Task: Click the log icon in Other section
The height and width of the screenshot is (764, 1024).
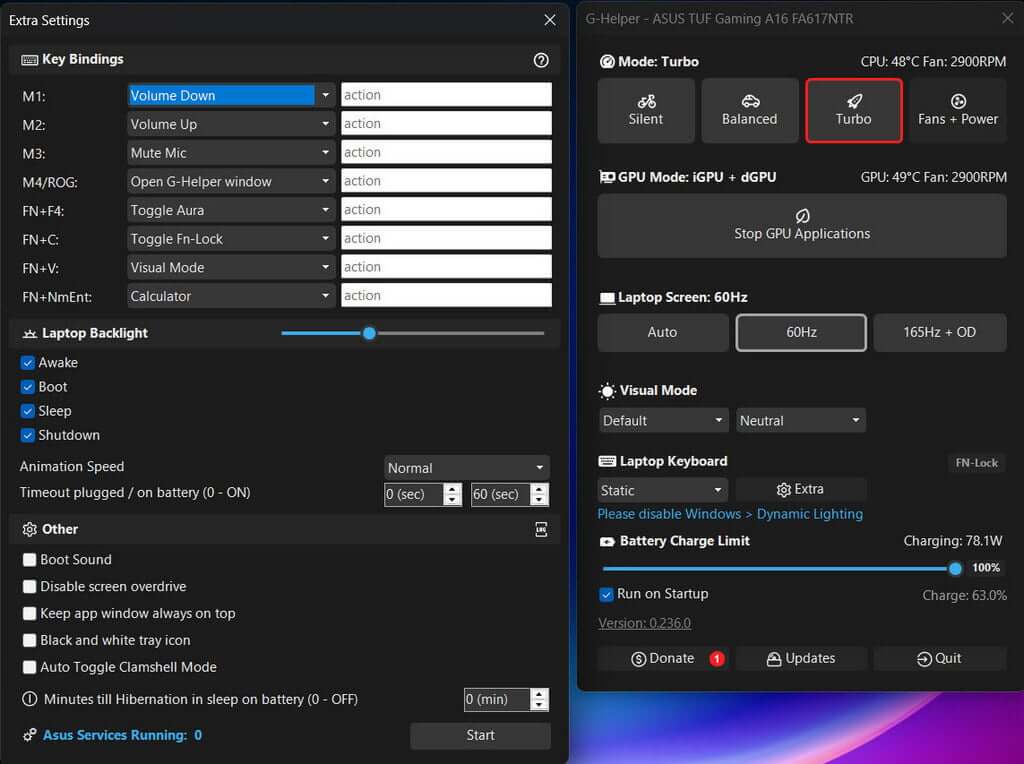Action: [541, 530]
